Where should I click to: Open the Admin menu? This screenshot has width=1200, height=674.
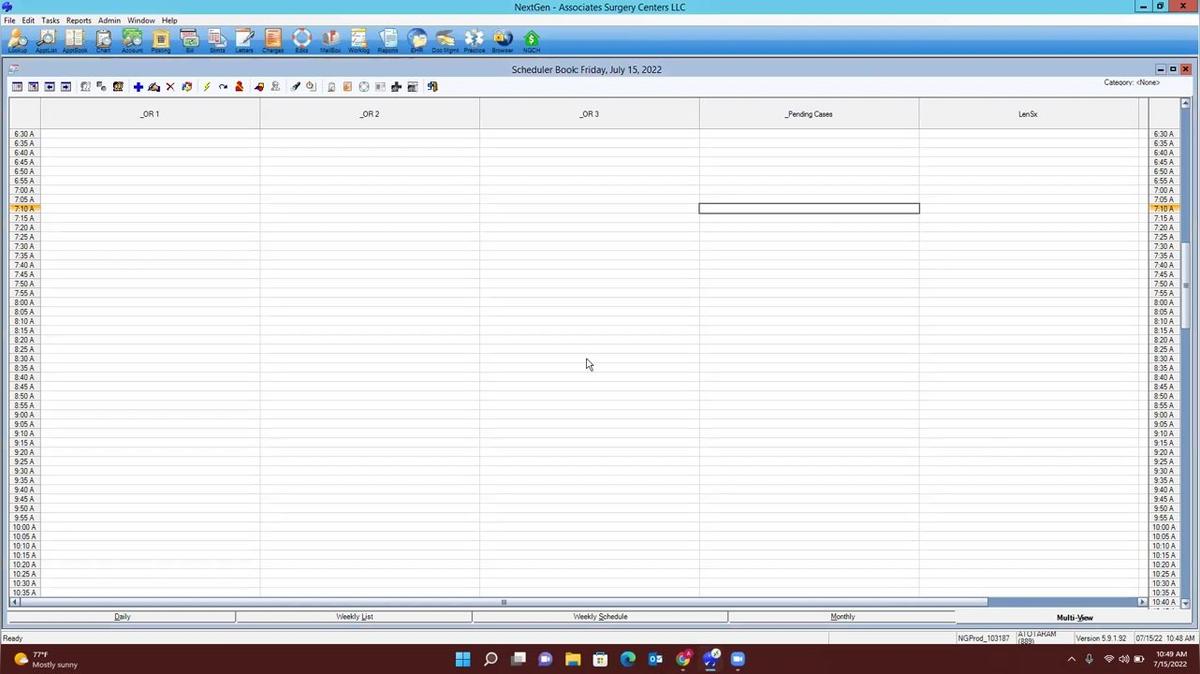[x=109, y=19]
